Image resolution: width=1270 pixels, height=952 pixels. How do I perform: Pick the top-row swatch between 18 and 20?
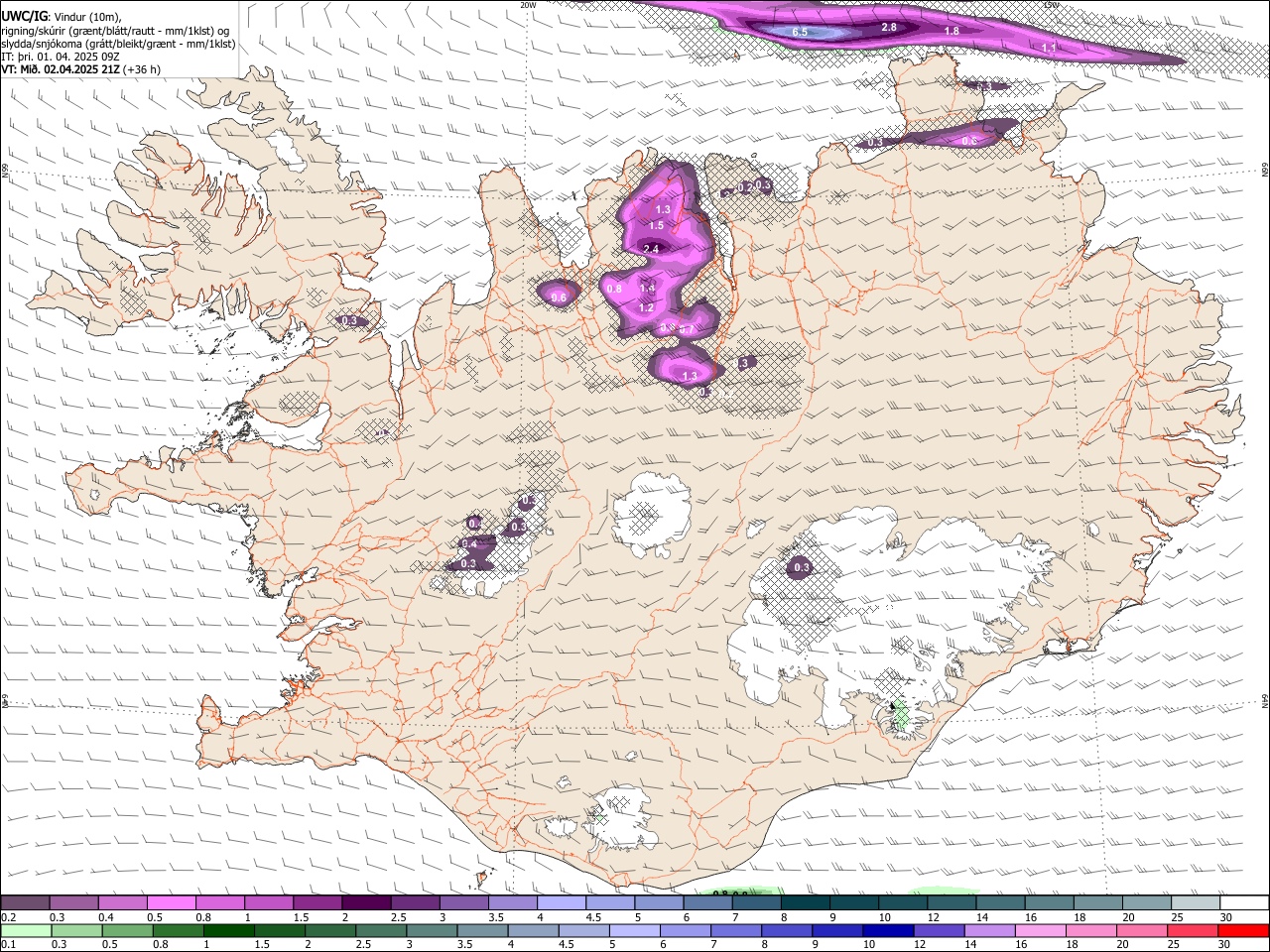tap(1097, 902)
